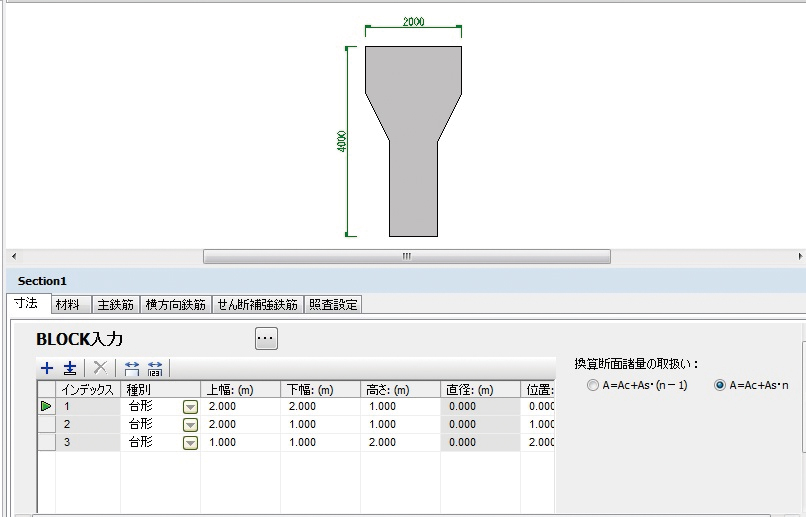
Task: Click 上幅 cell of row 1
Action: pos(240,407)
